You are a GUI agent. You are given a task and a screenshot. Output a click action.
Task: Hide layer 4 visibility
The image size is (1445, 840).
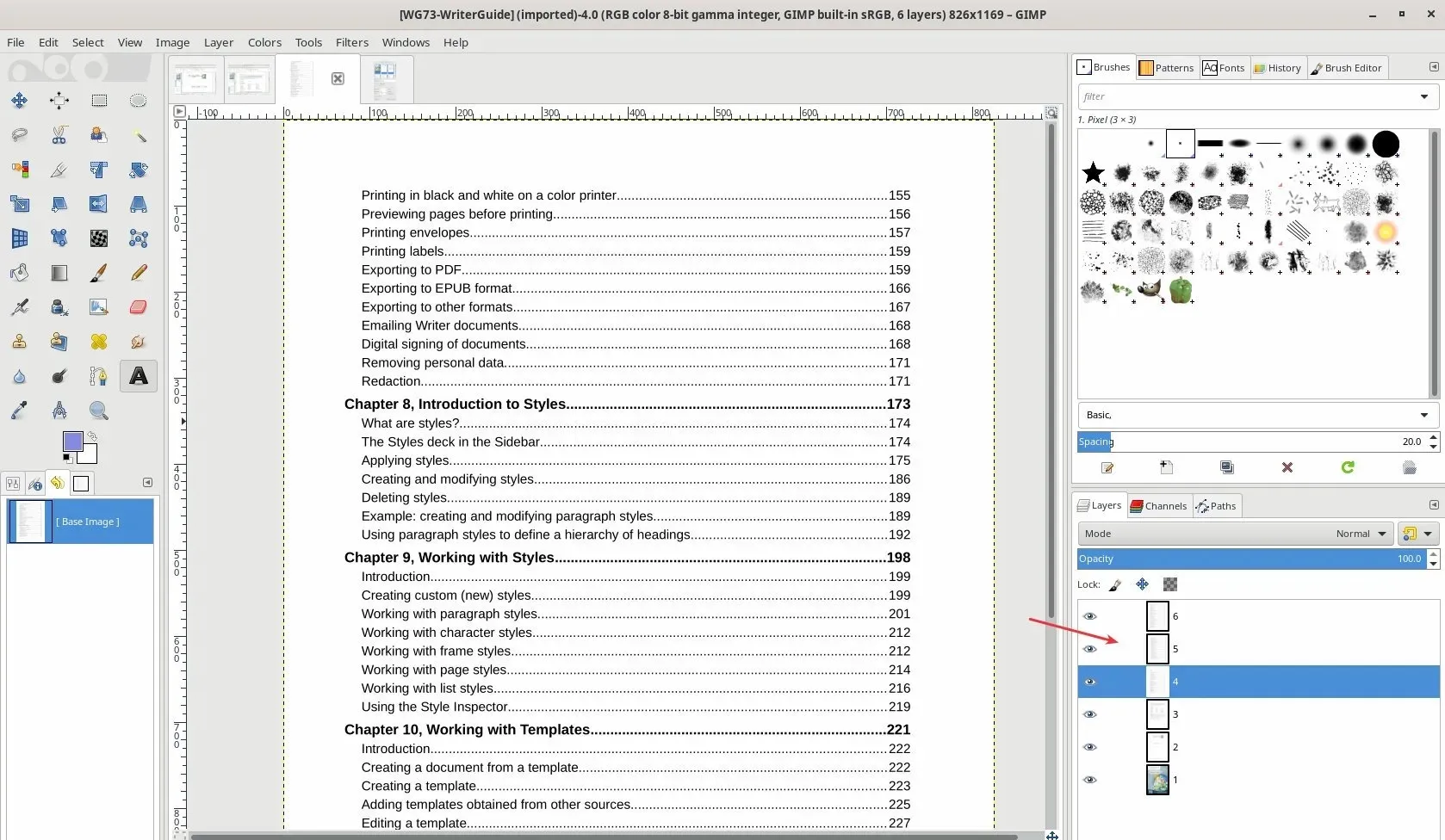click(1089, 682)
